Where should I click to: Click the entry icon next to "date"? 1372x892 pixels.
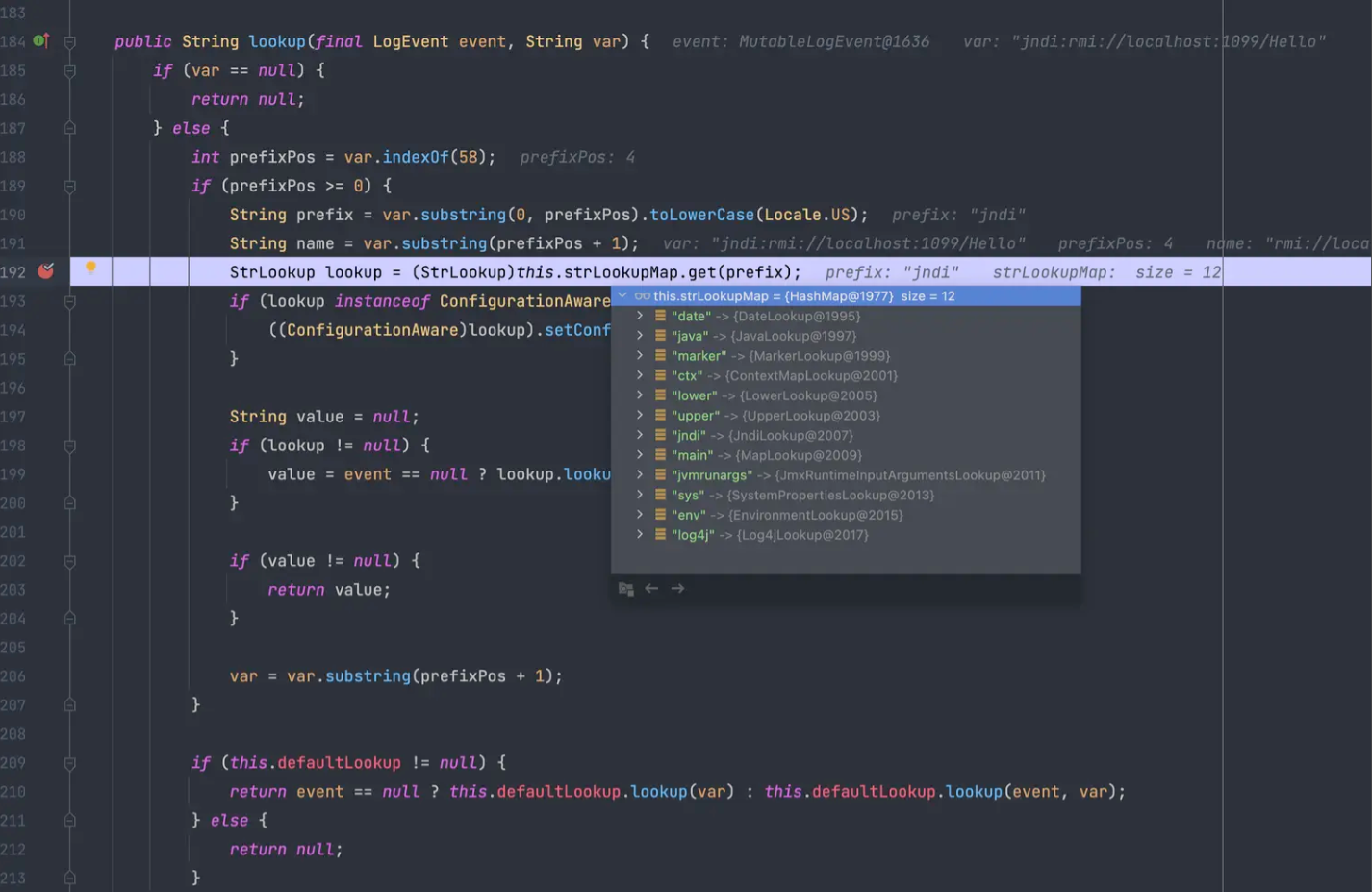[661, 316]
